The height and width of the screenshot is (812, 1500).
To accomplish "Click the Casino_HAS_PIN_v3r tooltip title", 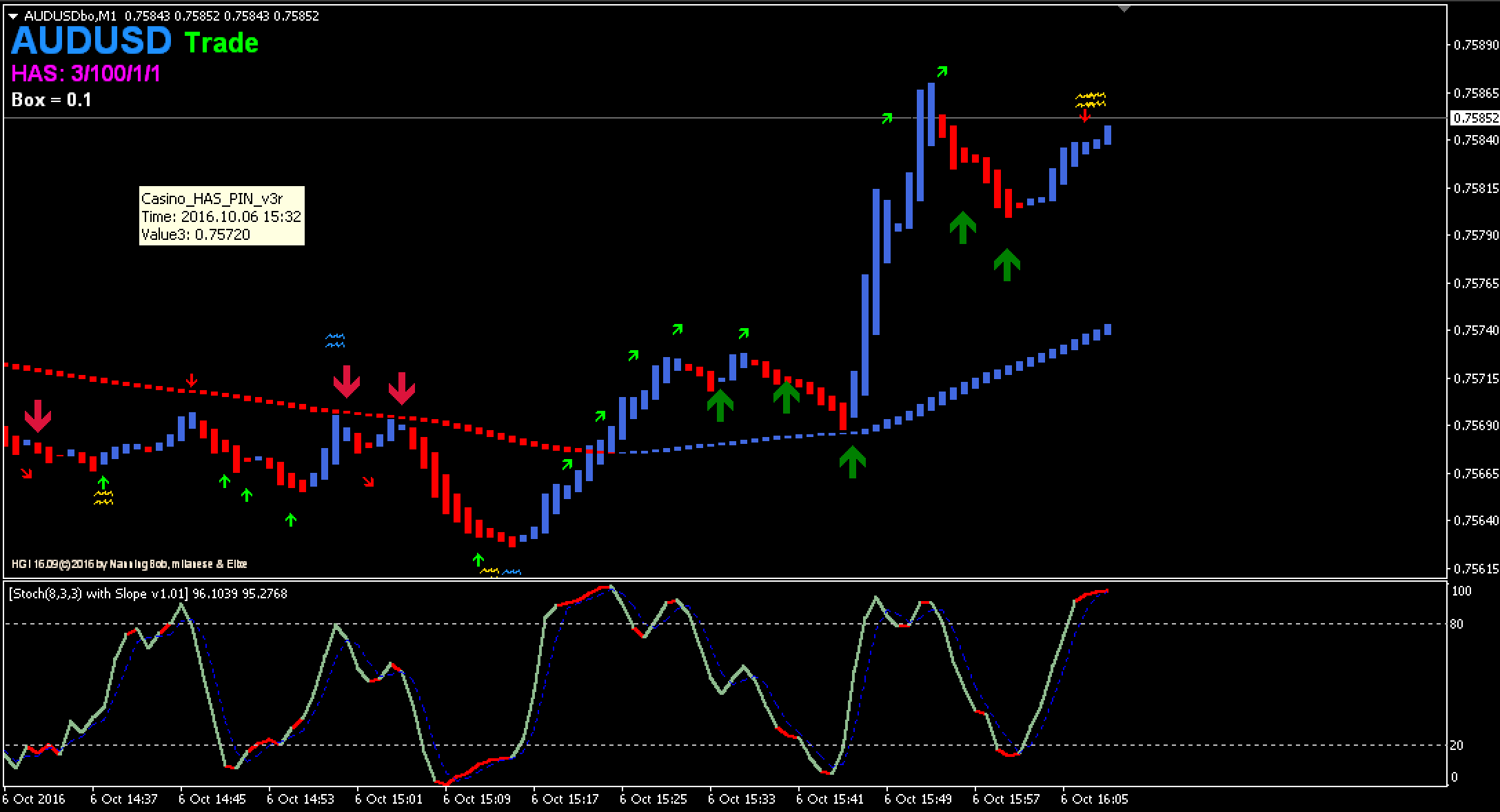I will (x=212, y=199).
